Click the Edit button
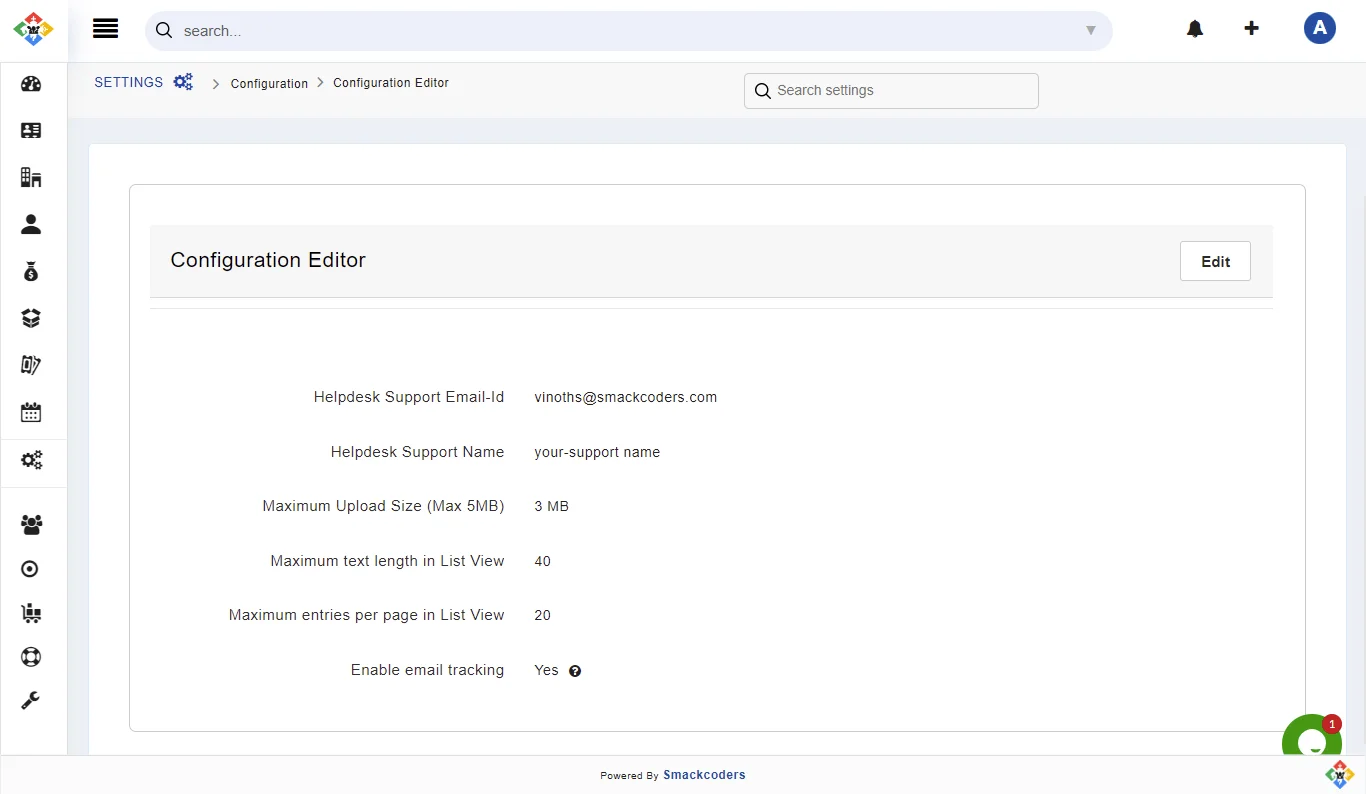The image size is (1366, 794). coord(1215,261)
